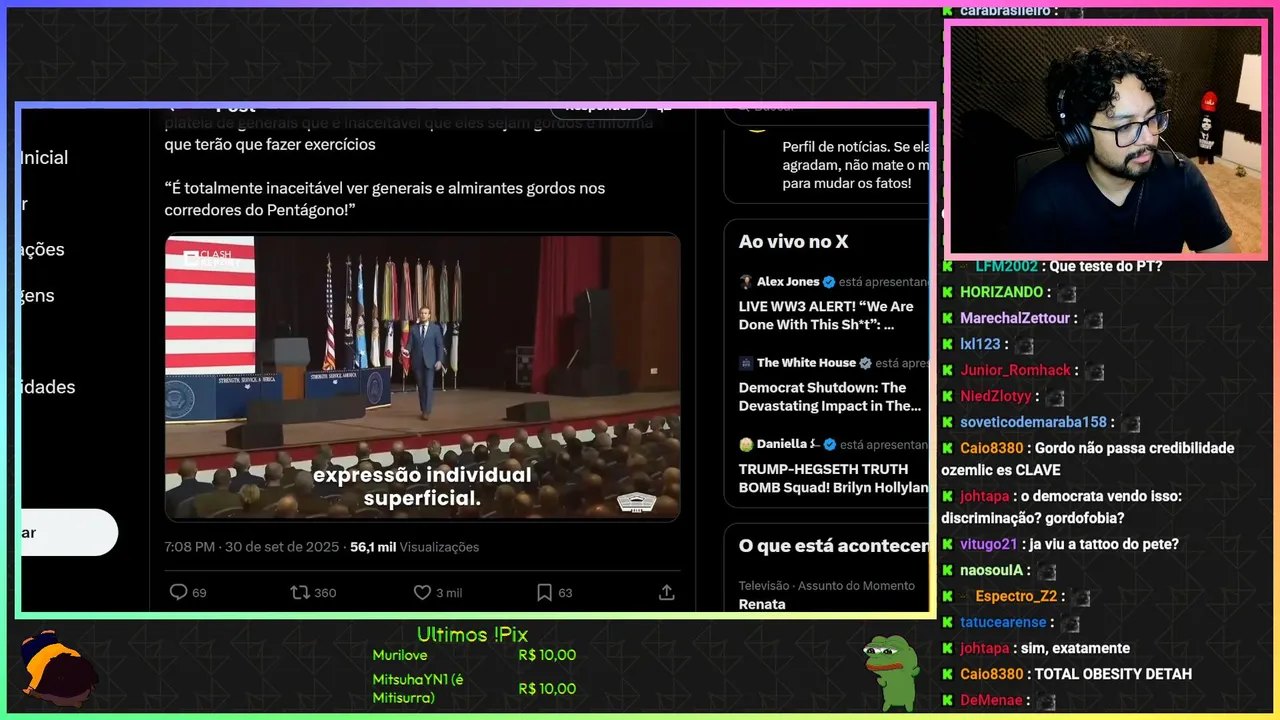Click the emote after Espectro_Z2's name
The image size is (1280, 720).
tap(1081, 597)
